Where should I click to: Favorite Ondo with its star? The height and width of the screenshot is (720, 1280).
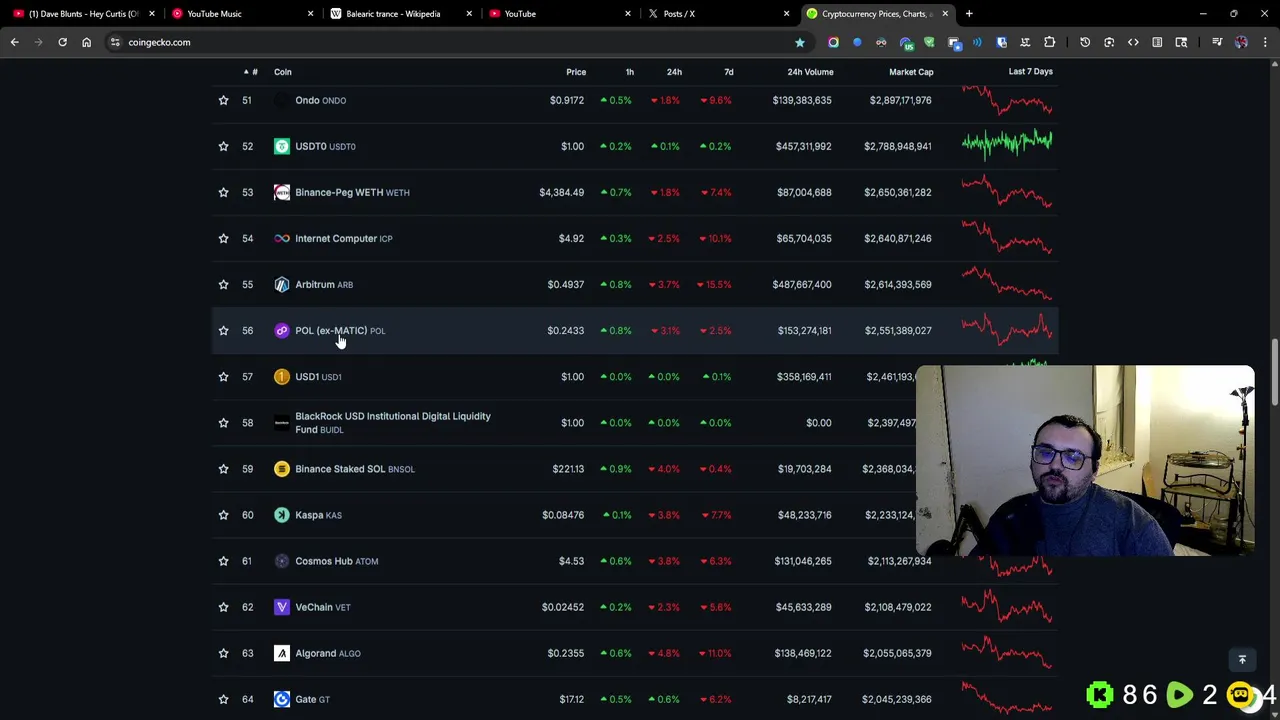coord(223,100)
